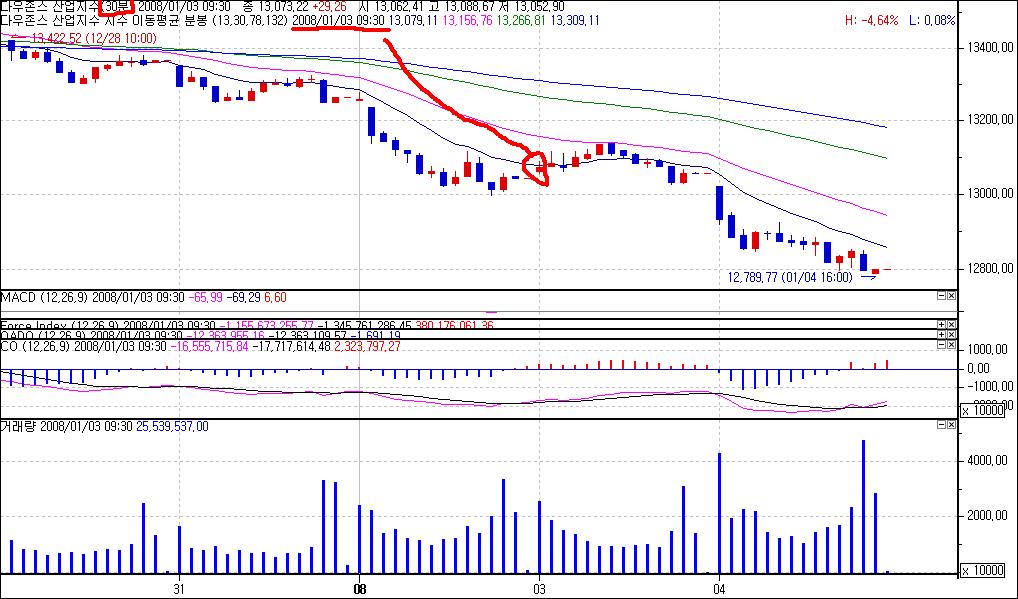
Task: Click the x 10000 scale box in CO panel
Action: click(985, 411)
